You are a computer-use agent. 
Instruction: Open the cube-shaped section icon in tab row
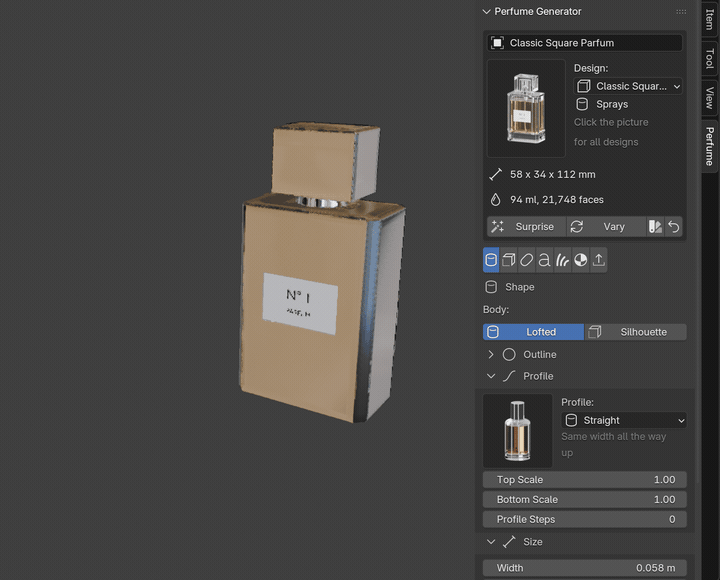pyautogui.click(x=509, y=260)
